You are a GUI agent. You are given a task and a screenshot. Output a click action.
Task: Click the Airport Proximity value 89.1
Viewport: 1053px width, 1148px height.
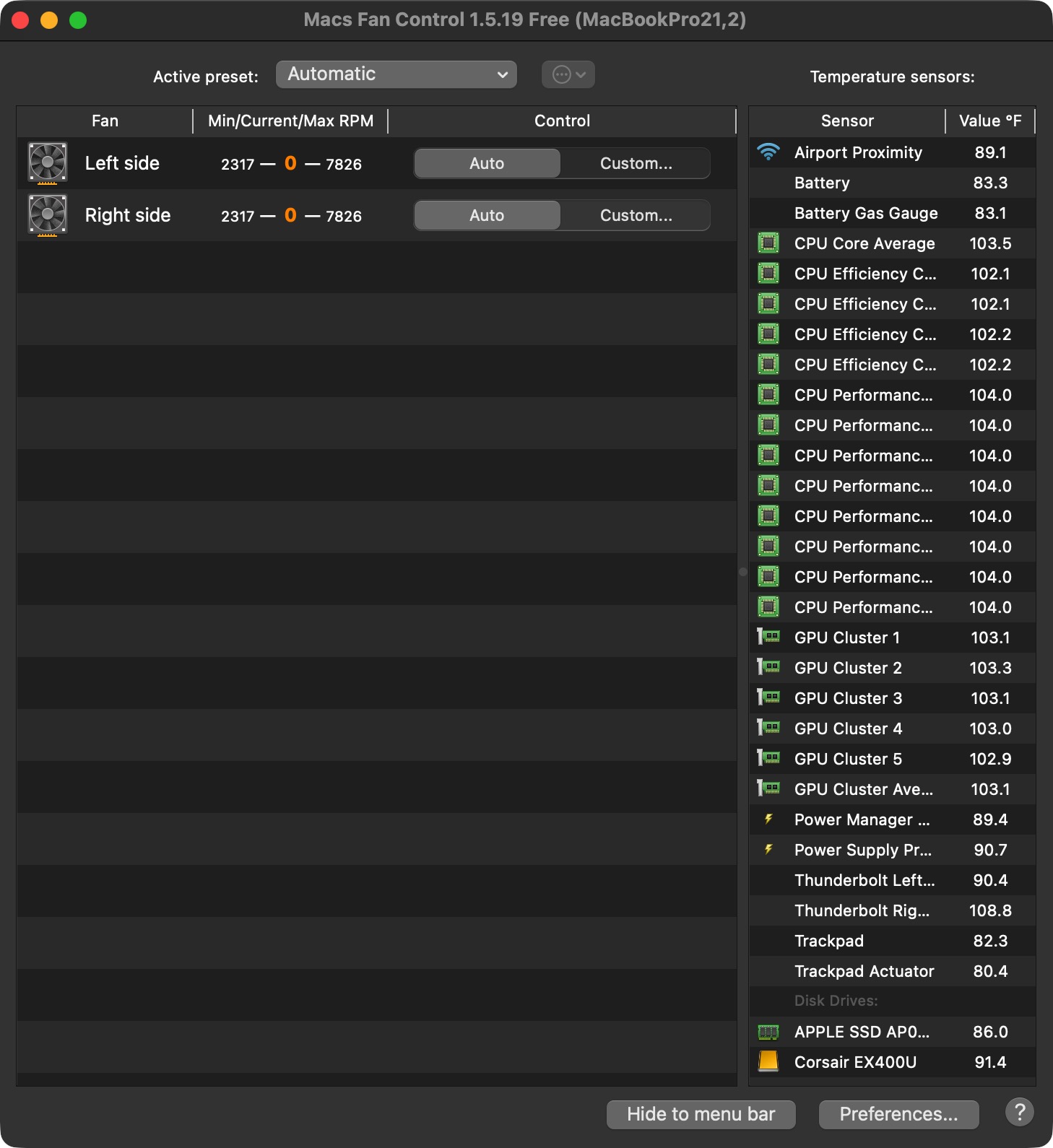pyautogui.click(x=990, y=152)
